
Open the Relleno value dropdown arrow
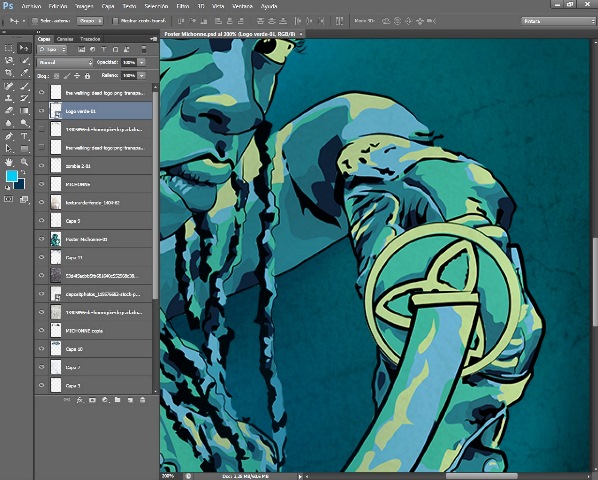click(141, 75)
